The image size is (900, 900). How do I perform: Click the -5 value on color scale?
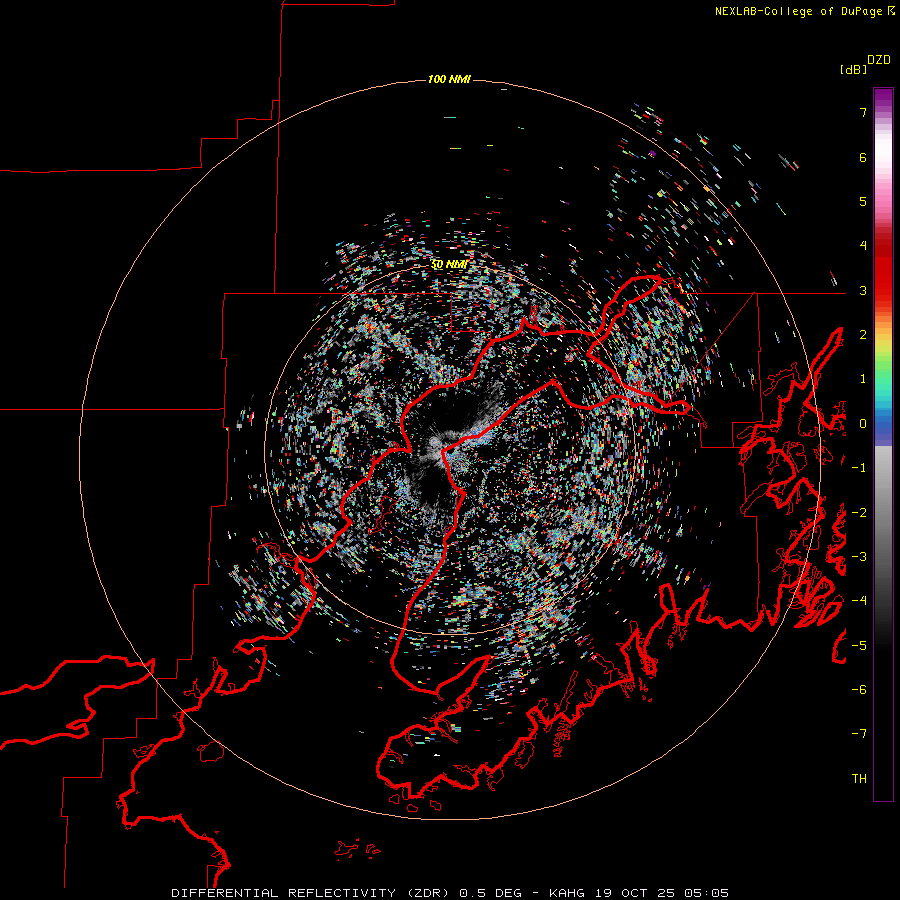[859, 646]
